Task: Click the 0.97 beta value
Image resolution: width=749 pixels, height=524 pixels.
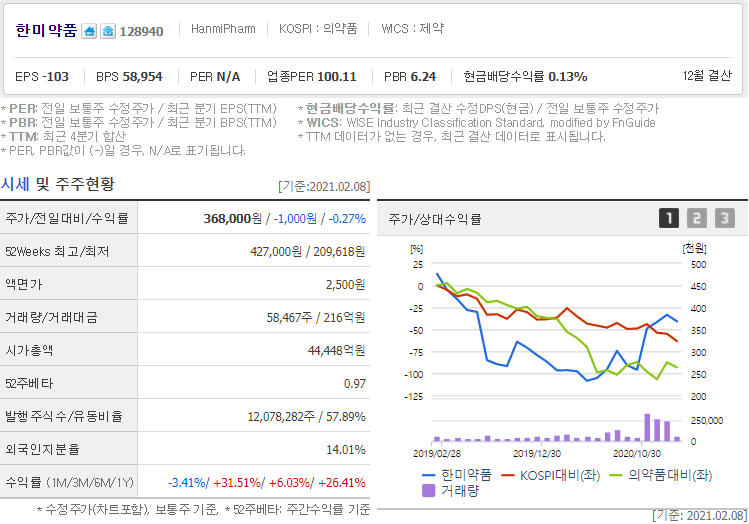Action: pyautogui.click(x=355, y=384)
